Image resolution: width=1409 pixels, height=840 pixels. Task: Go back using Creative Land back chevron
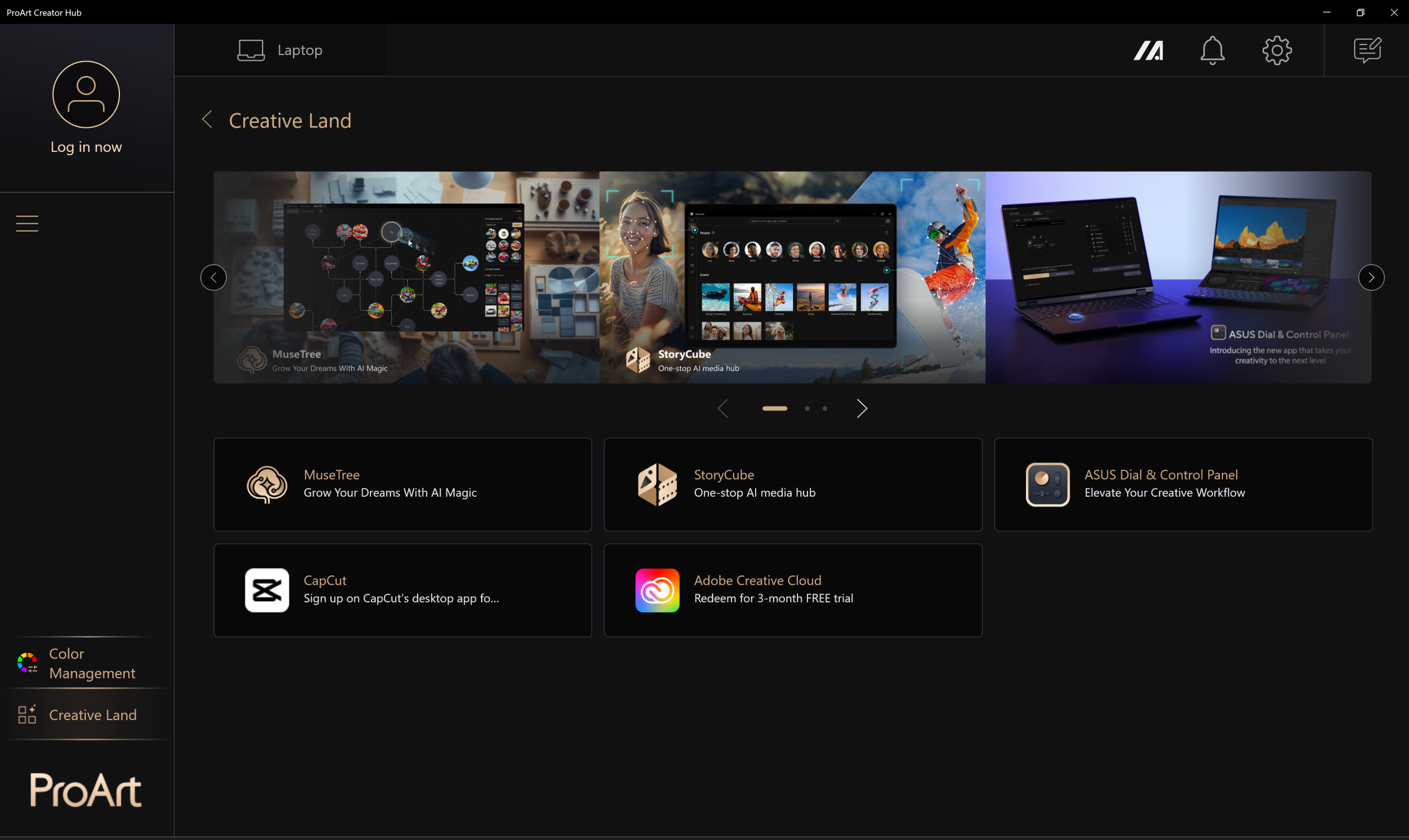click(x=207, y=119)
